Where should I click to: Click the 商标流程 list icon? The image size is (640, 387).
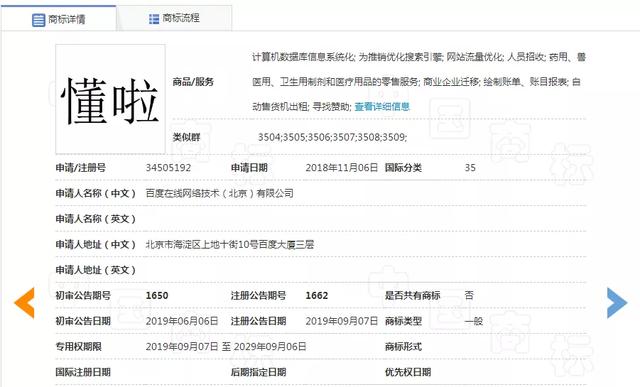(154, 19)
